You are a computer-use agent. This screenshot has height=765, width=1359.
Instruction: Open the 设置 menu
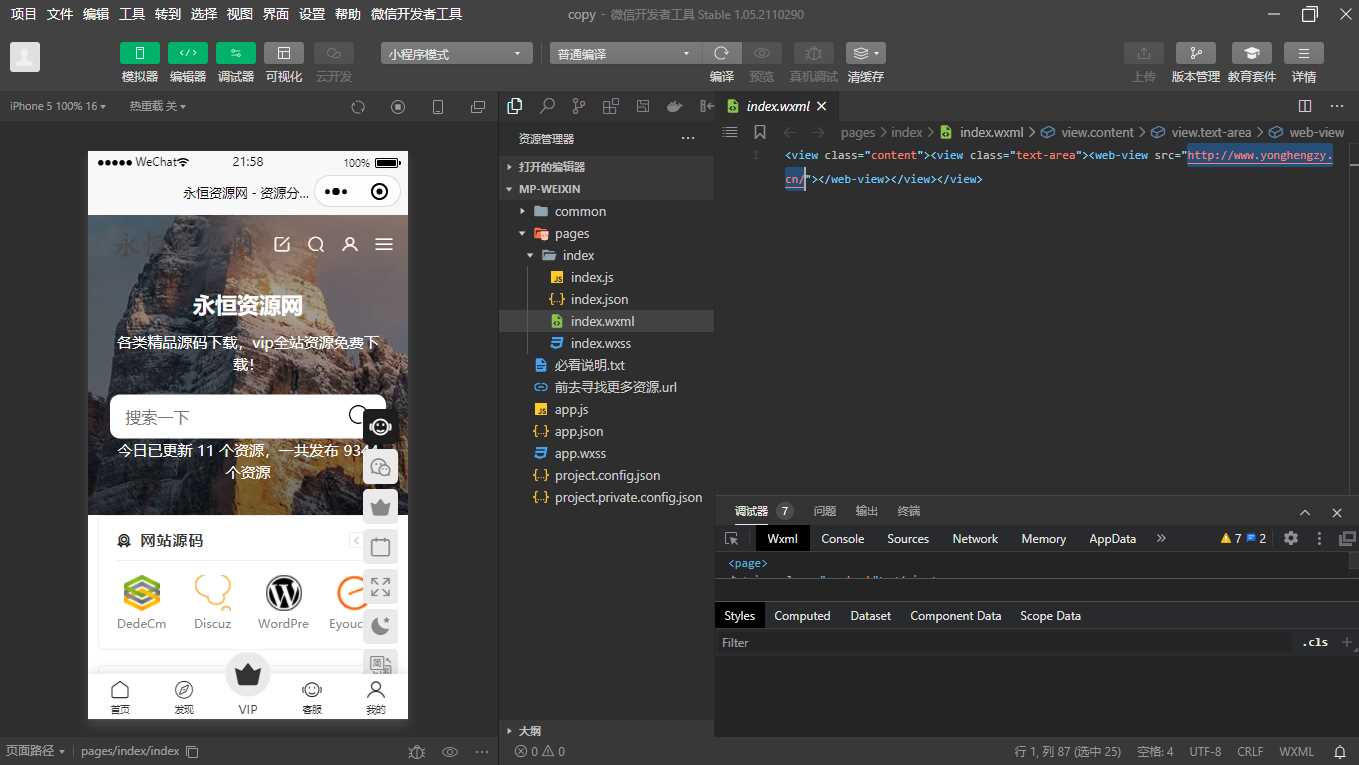311,14
